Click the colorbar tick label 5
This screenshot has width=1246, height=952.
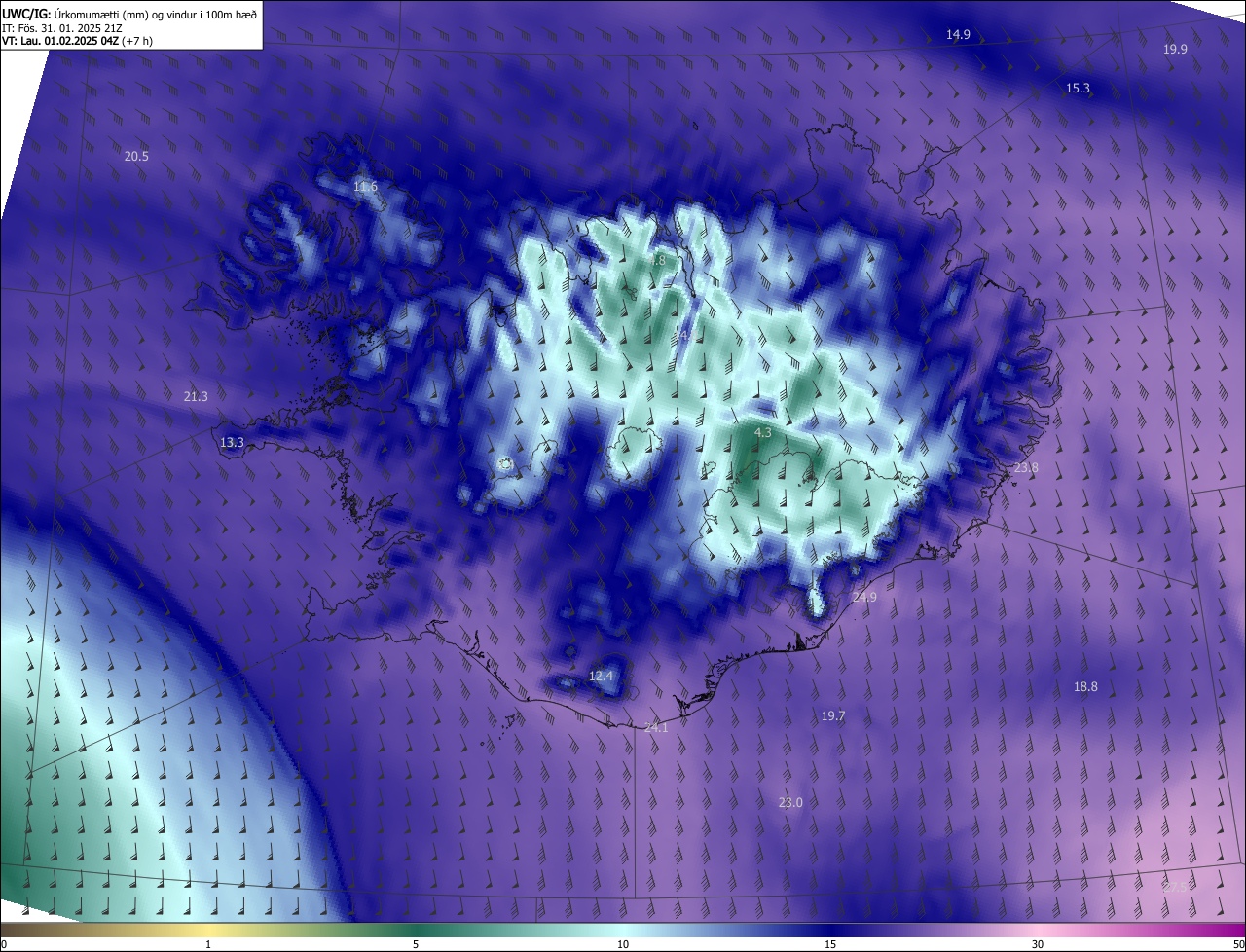coord(416,945)
